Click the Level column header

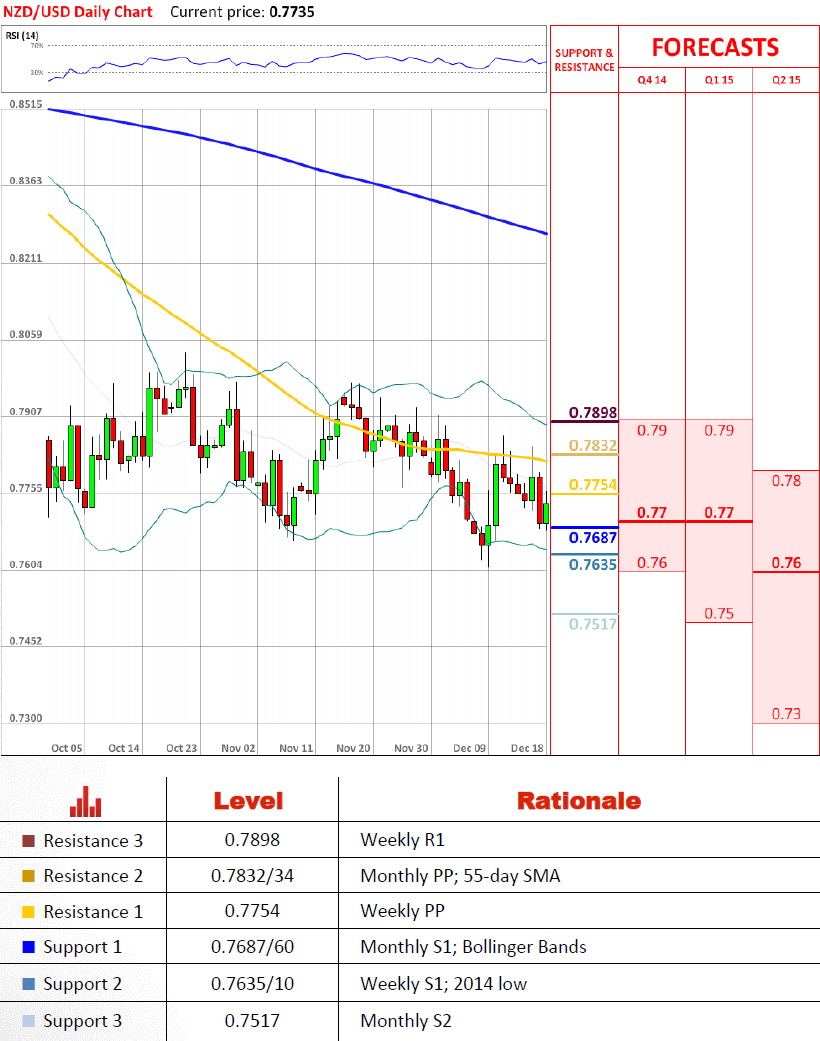pyautogui.click(x=248, y=801)
